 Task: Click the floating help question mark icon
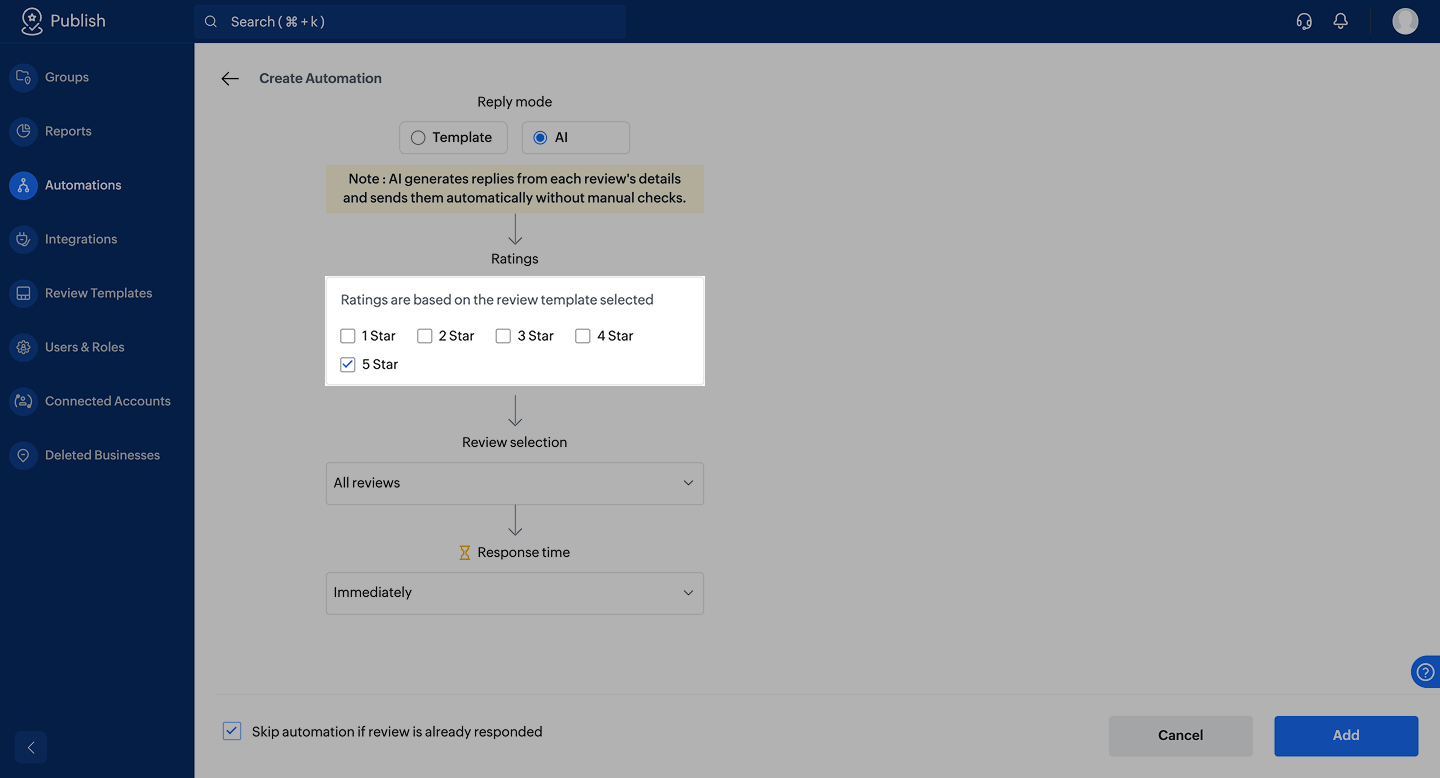click(1426, 672)
